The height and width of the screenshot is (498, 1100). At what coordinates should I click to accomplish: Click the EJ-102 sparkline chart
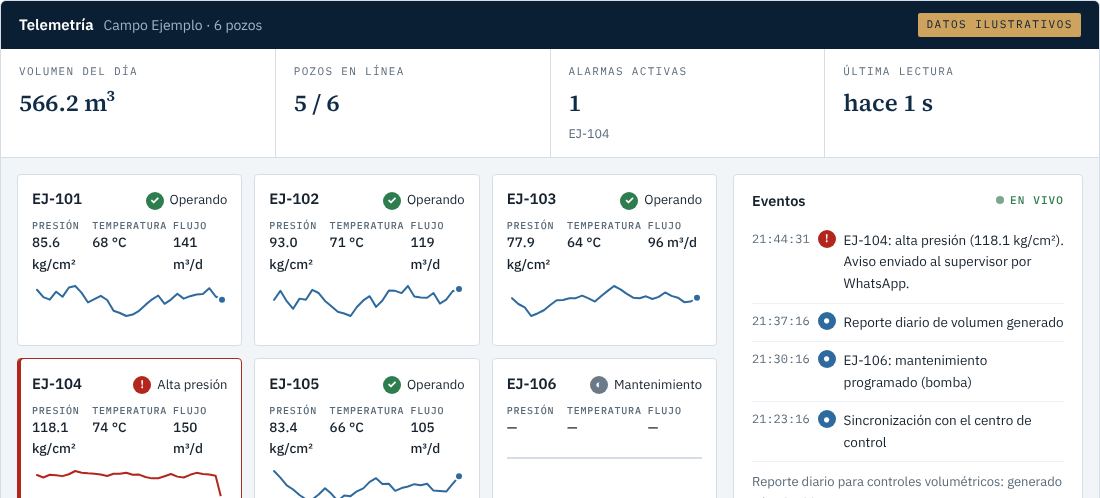click(367, 301)
